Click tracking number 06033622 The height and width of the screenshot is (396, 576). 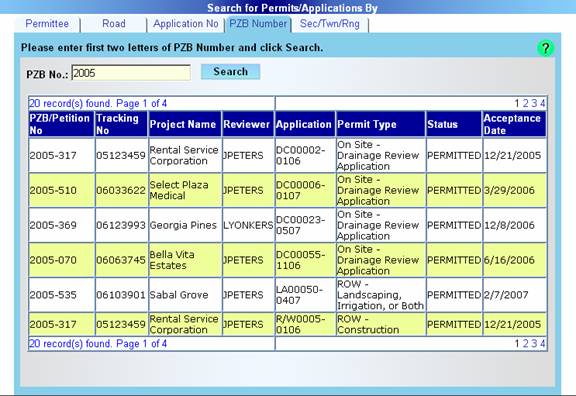[121, 190]
